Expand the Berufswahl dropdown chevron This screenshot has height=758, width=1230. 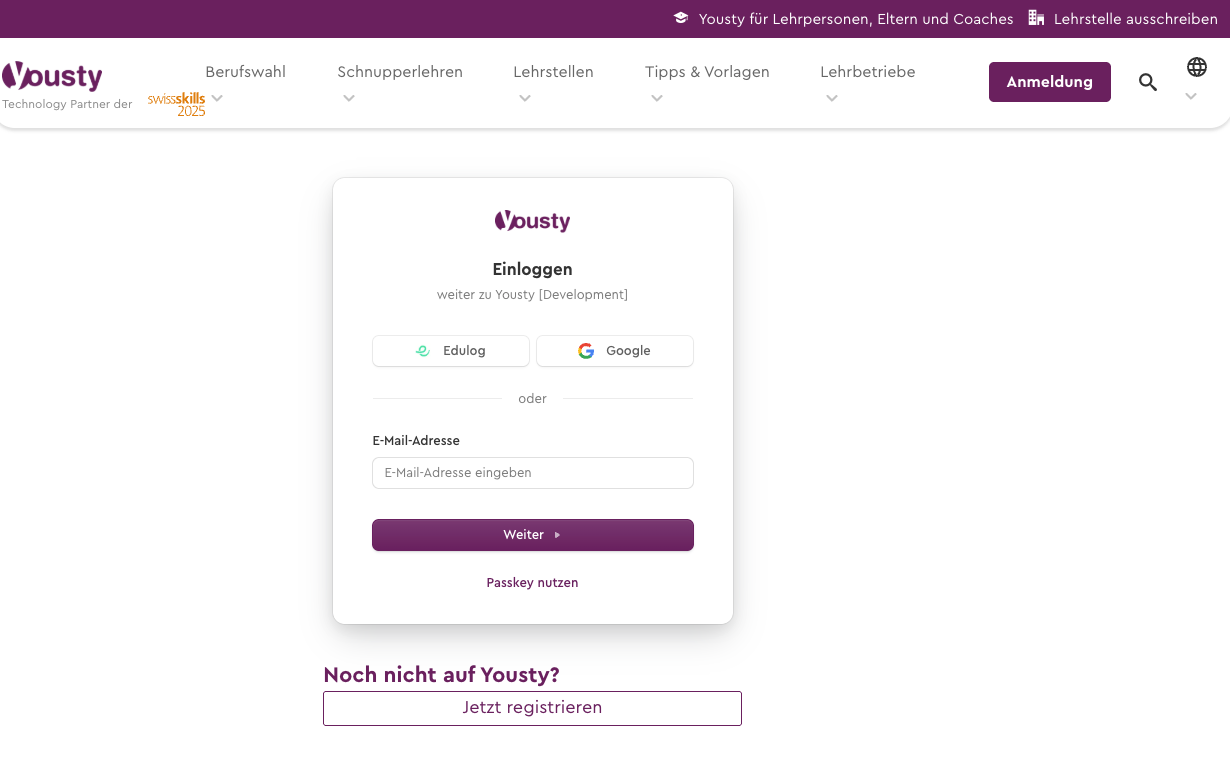(x=217, y=98)
